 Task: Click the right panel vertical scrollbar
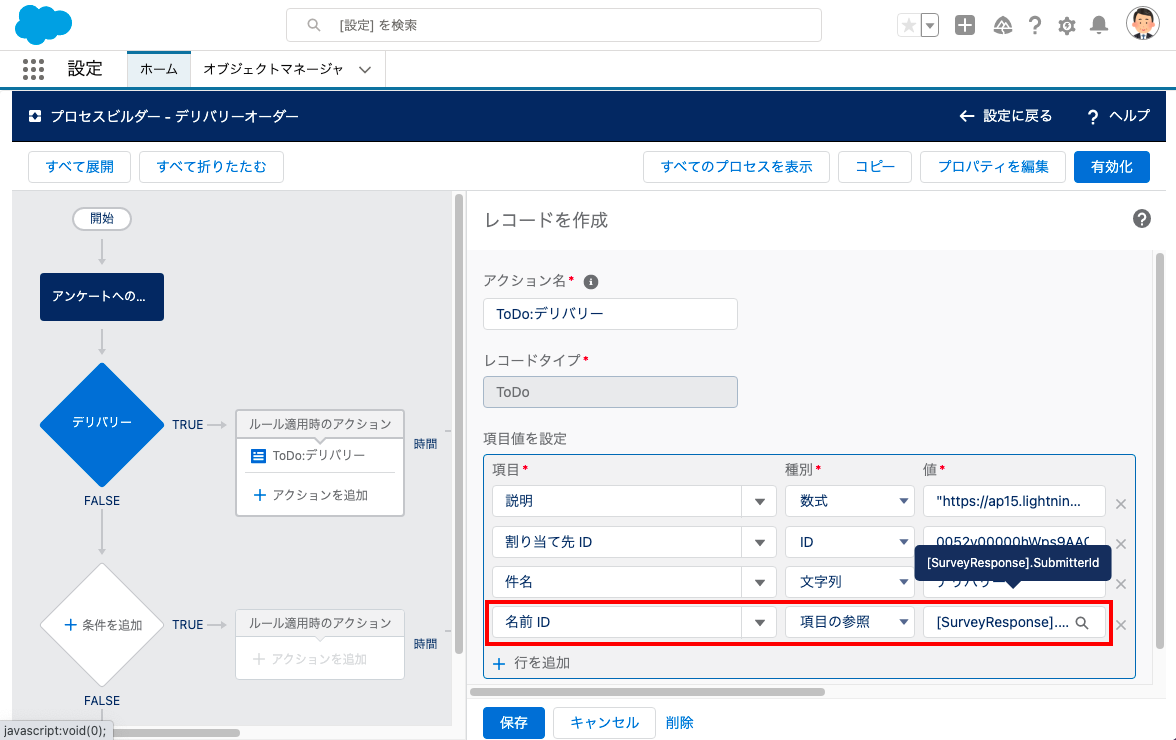[1160, 451]
